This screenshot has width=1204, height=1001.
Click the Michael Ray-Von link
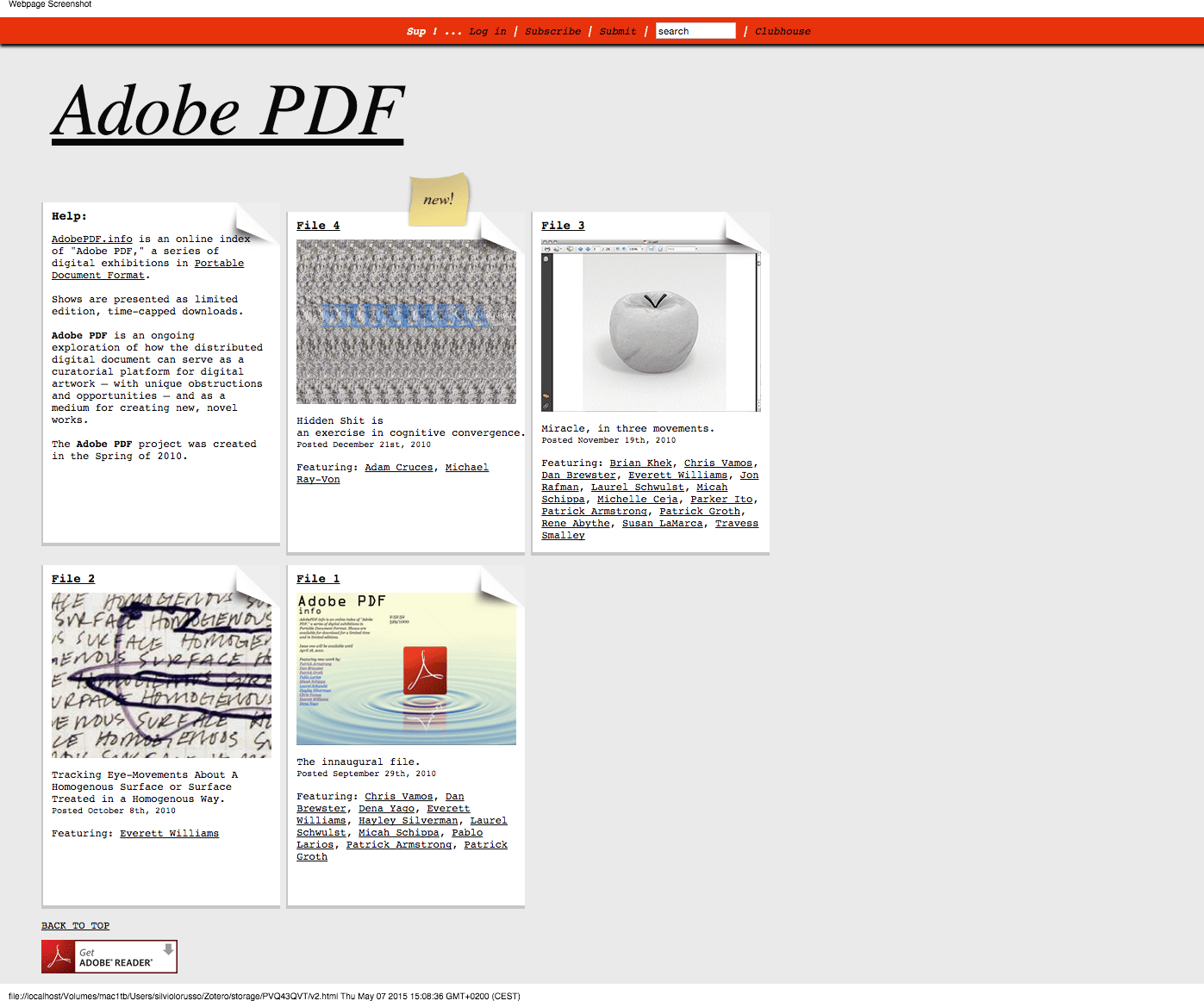pos(392,474)
